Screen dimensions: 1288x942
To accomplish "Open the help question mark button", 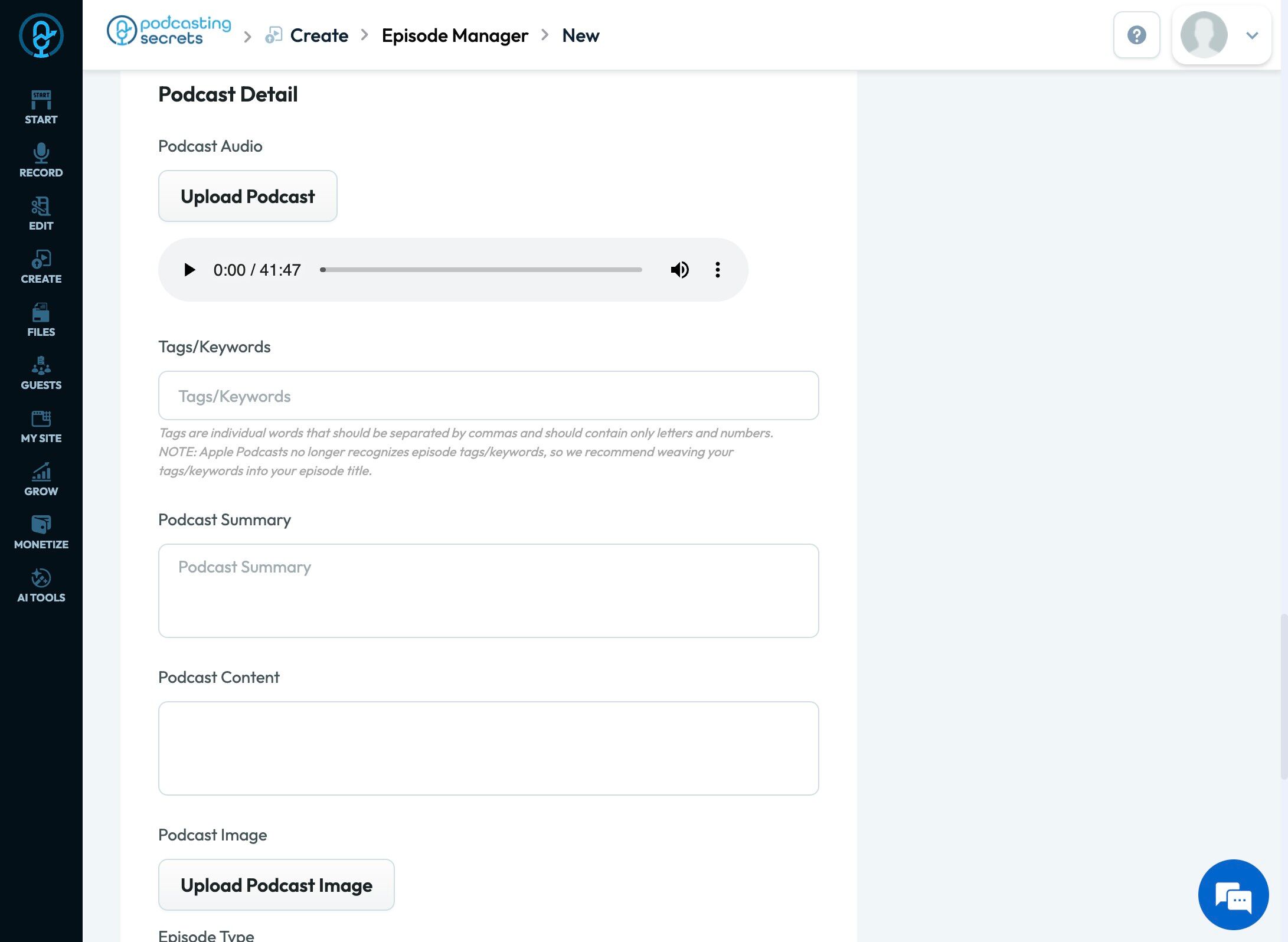I will 1136,35.
